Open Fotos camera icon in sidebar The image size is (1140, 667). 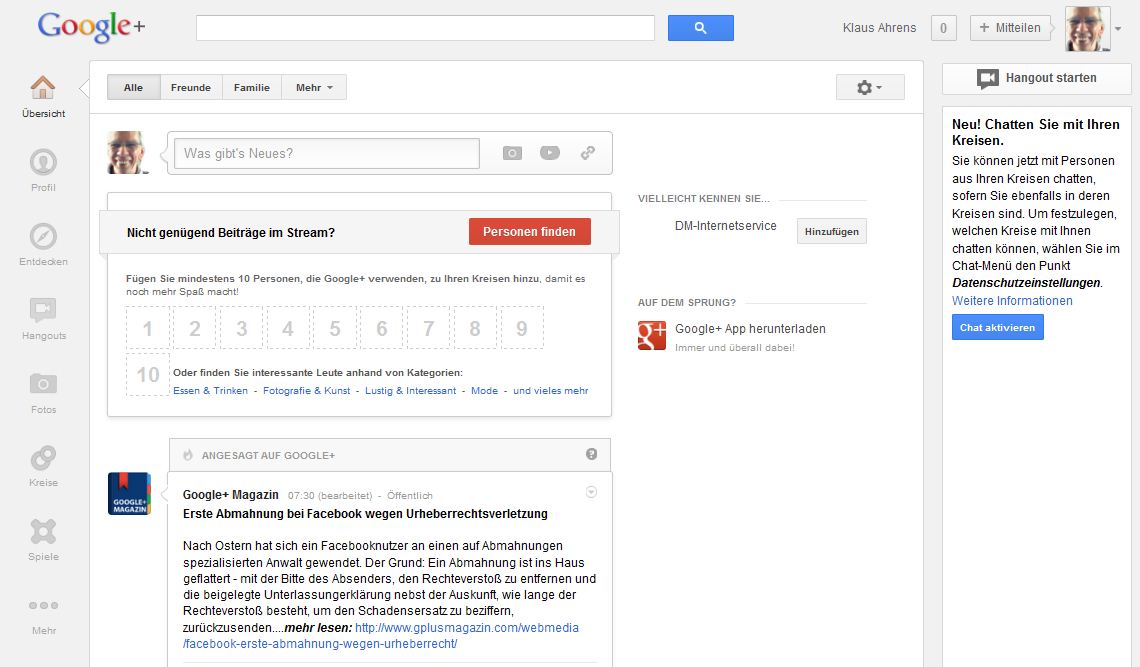pos(43,383)
